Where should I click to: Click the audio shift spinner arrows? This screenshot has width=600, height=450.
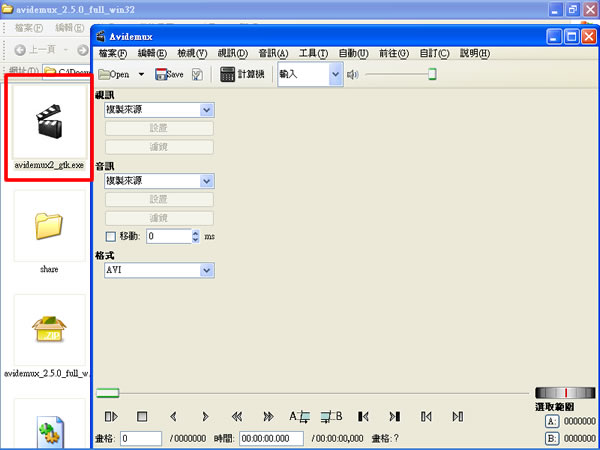click(196, 236)
